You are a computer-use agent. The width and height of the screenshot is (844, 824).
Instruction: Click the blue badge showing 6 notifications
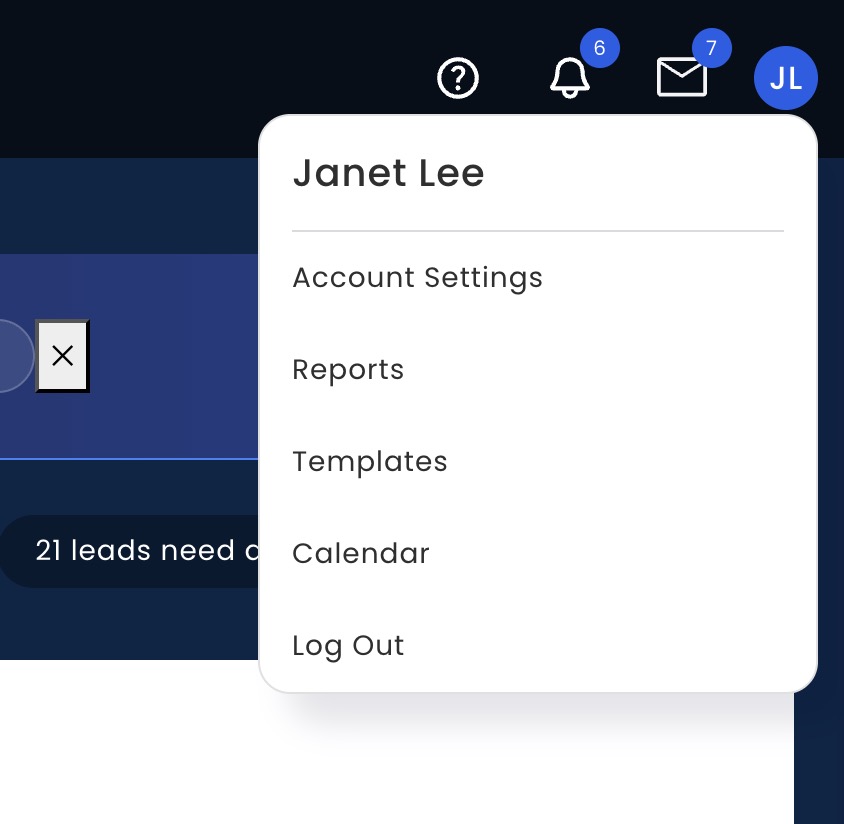point(600,48)
